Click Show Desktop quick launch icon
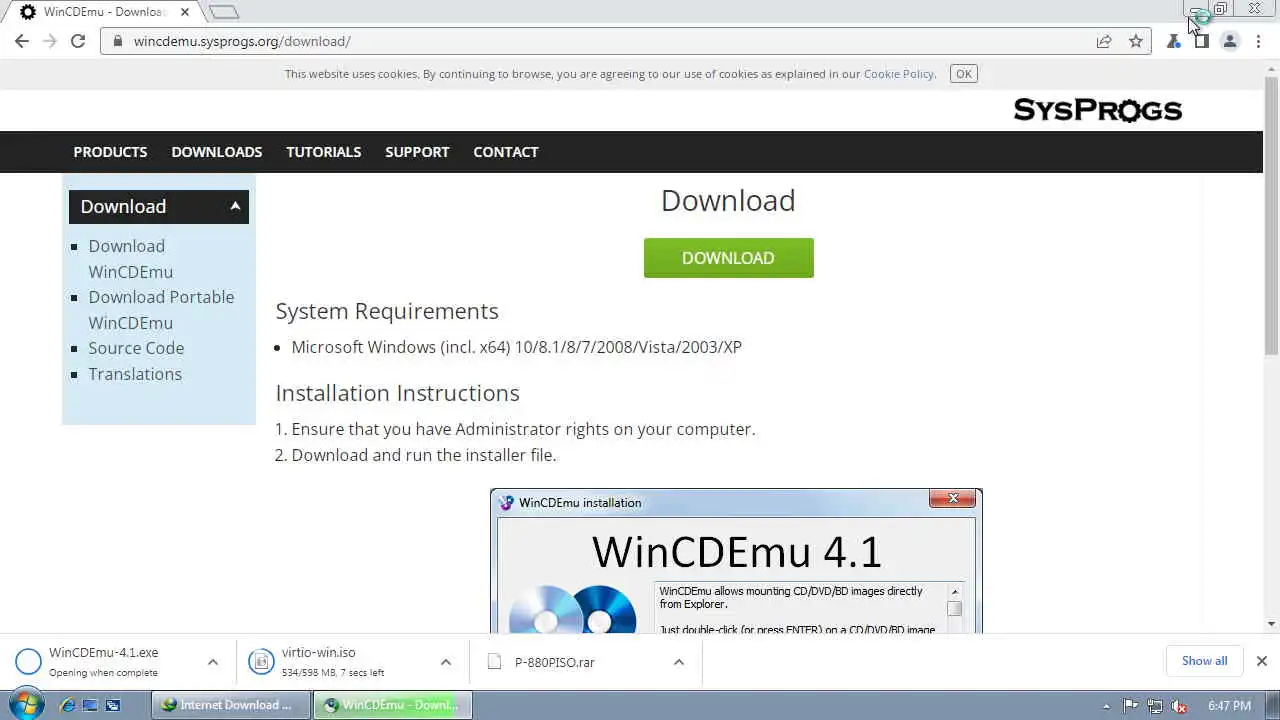 pyautogui.click(x=90, y=705)
